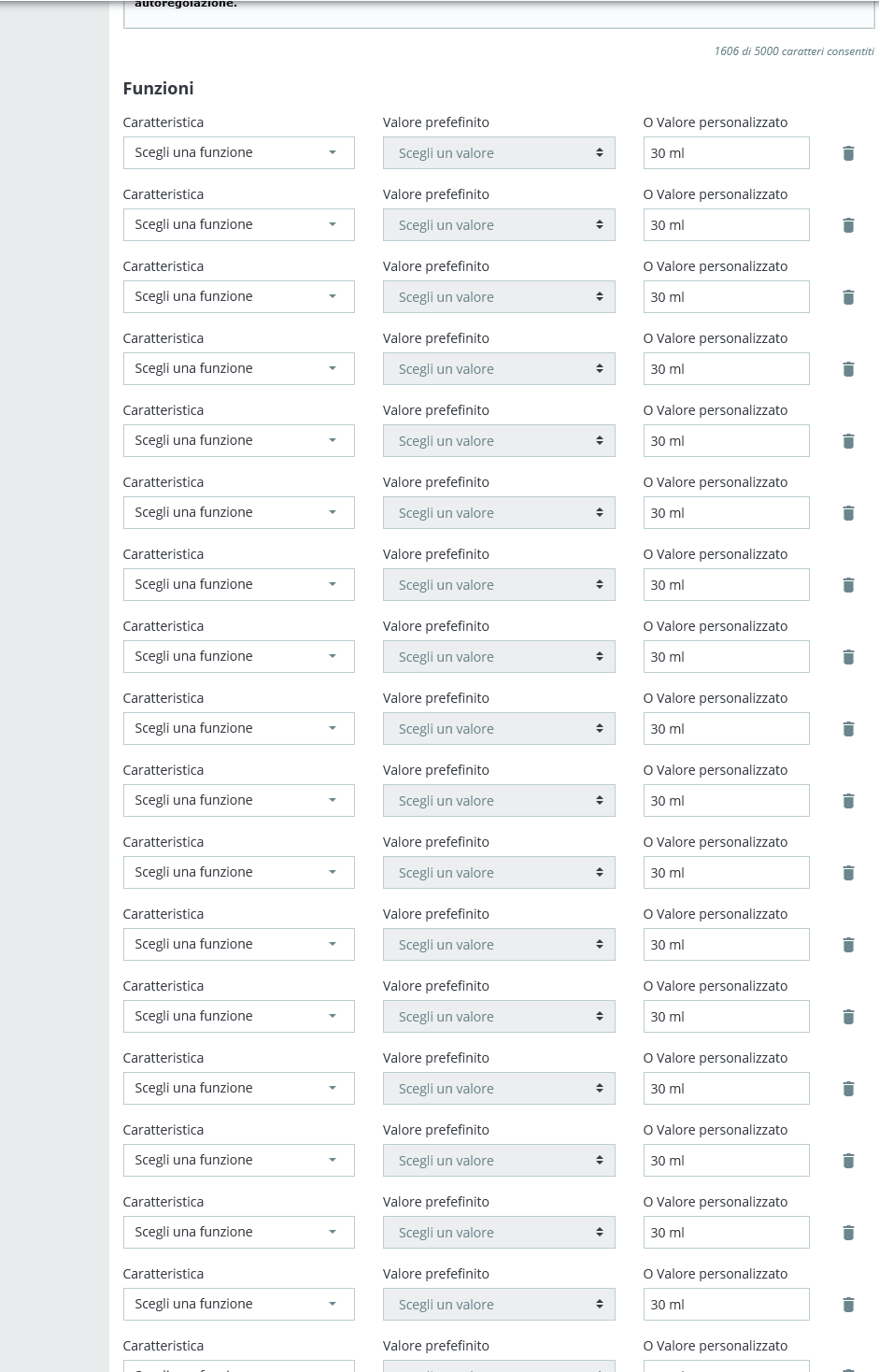Click "30 ml" custom value field in fourteenth row
This screenshot has height=1372, width=879.
pyautogui.click(x=726, y=1089)
